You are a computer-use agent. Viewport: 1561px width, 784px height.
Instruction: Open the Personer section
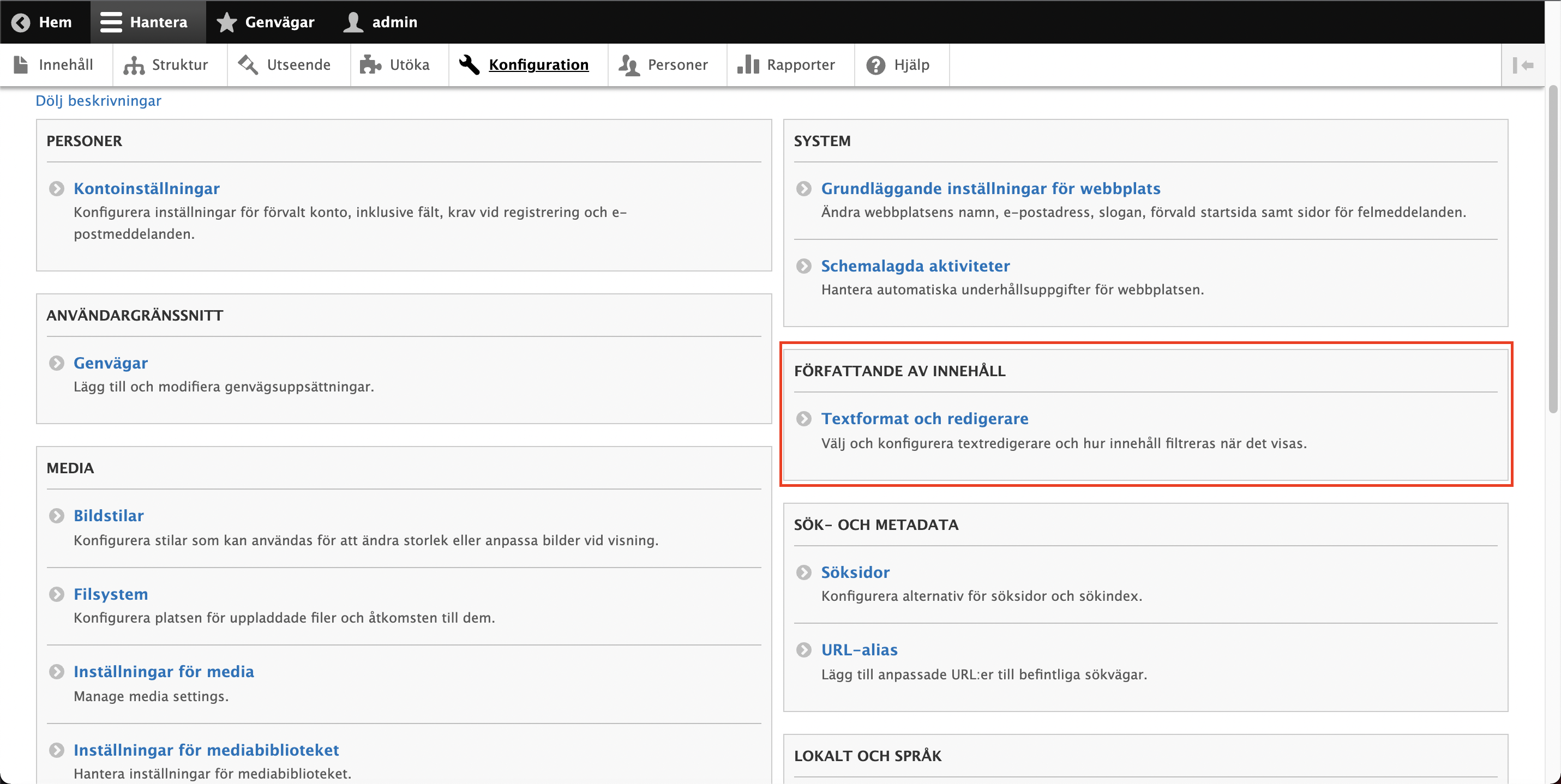click(667, 65)
